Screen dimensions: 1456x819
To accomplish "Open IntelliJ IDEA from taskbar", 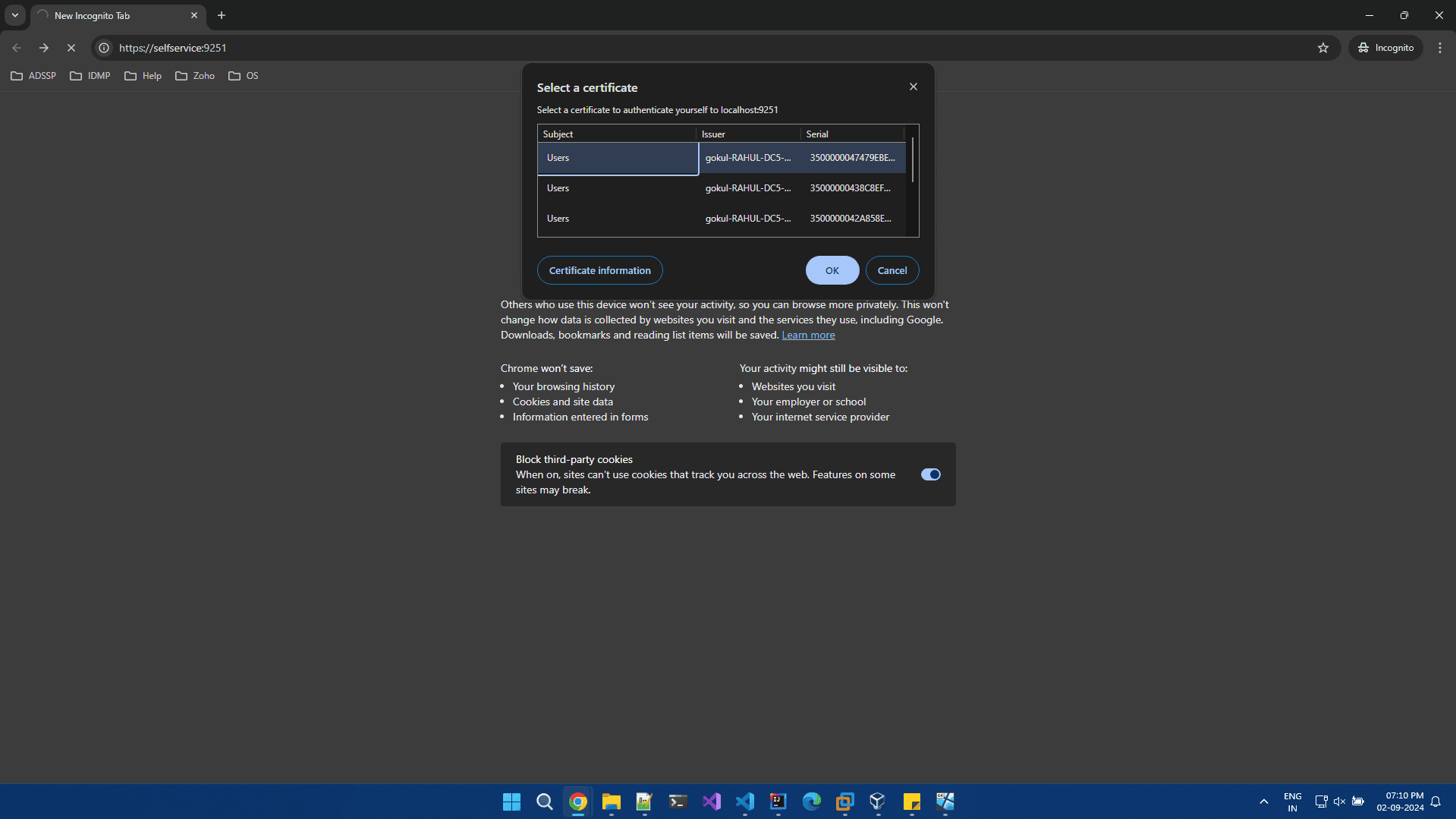I will [x=778, y=802].
